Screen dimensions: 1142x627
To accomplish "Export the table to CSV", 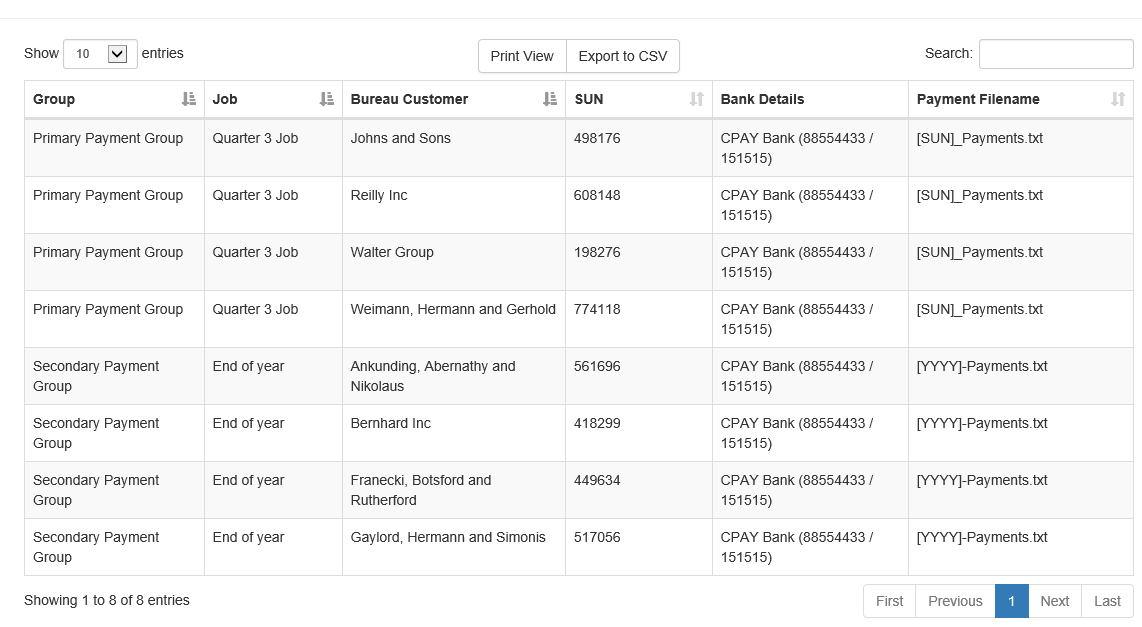I will 622,56.
